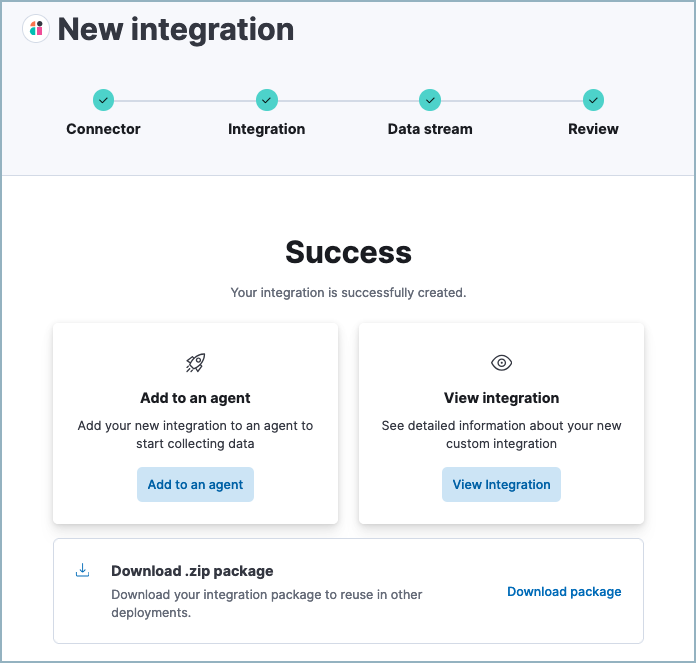Click the New integration page title
This screenshot has height=663, width=696.
(176, 30)
